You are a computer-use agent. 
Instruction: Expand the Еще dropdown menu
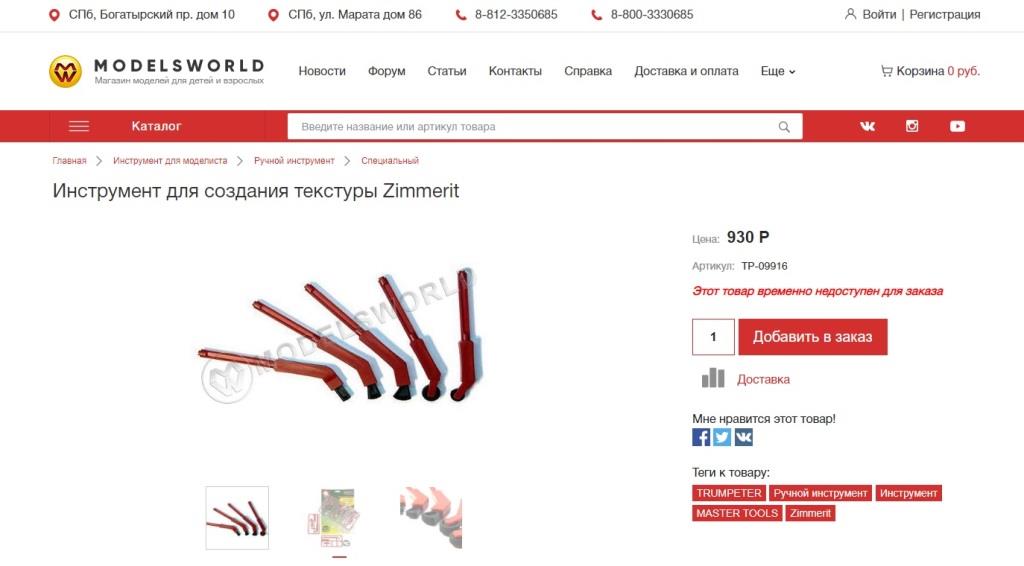coord(778,71)
